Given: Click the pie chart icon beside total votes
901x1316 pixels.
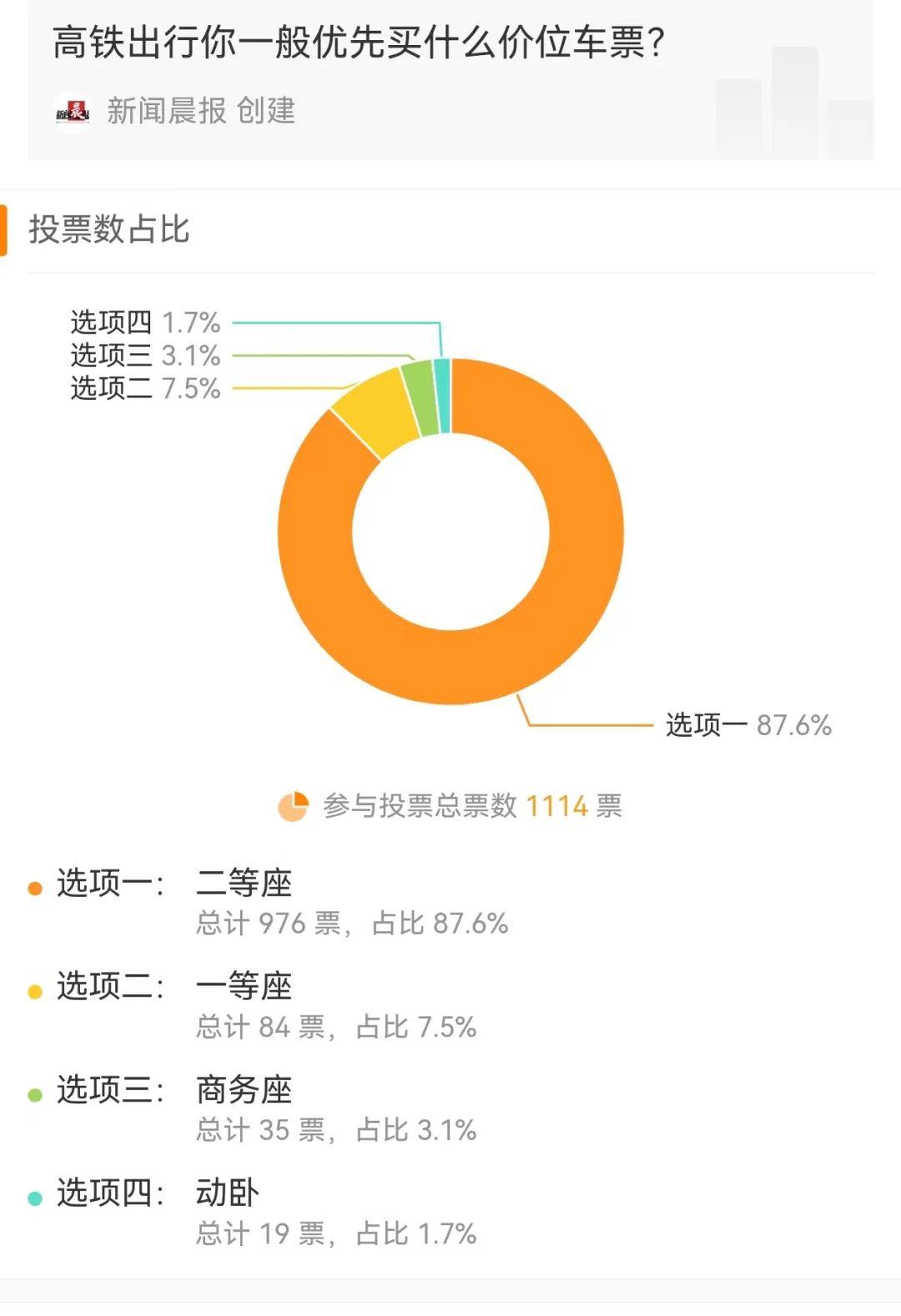Looking at the screenshot, I should pos(293,806).
